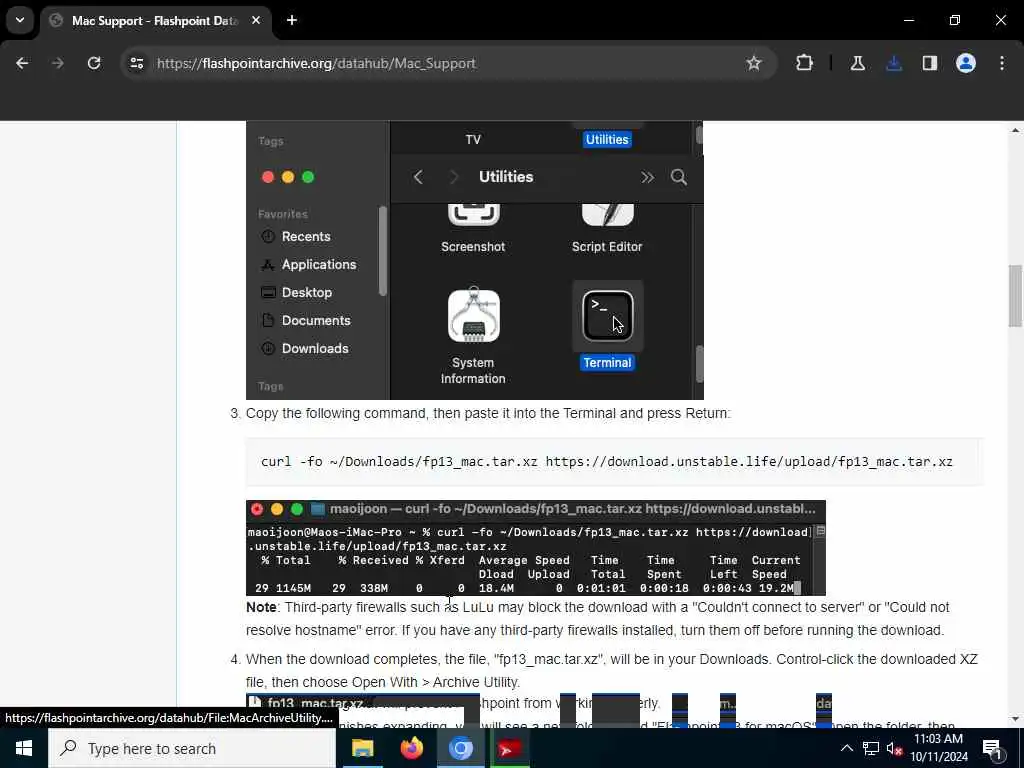Click the curl command code block
This screenshot has height=768, width=1024.
tap(614, 462)
